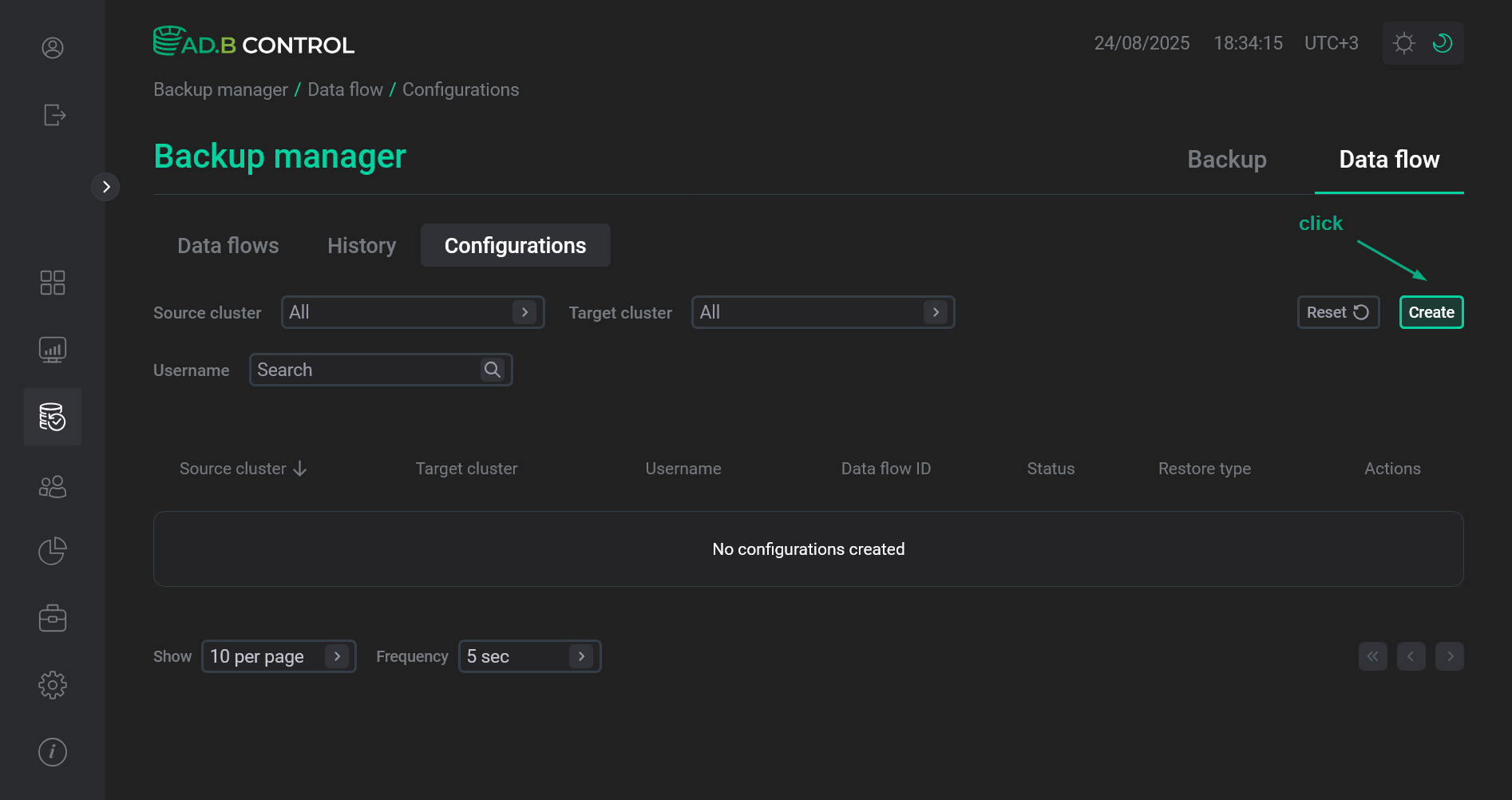Open the info icon at sidebar bottom
This screenshot has height=800, width=1512.
coord(52,751)
